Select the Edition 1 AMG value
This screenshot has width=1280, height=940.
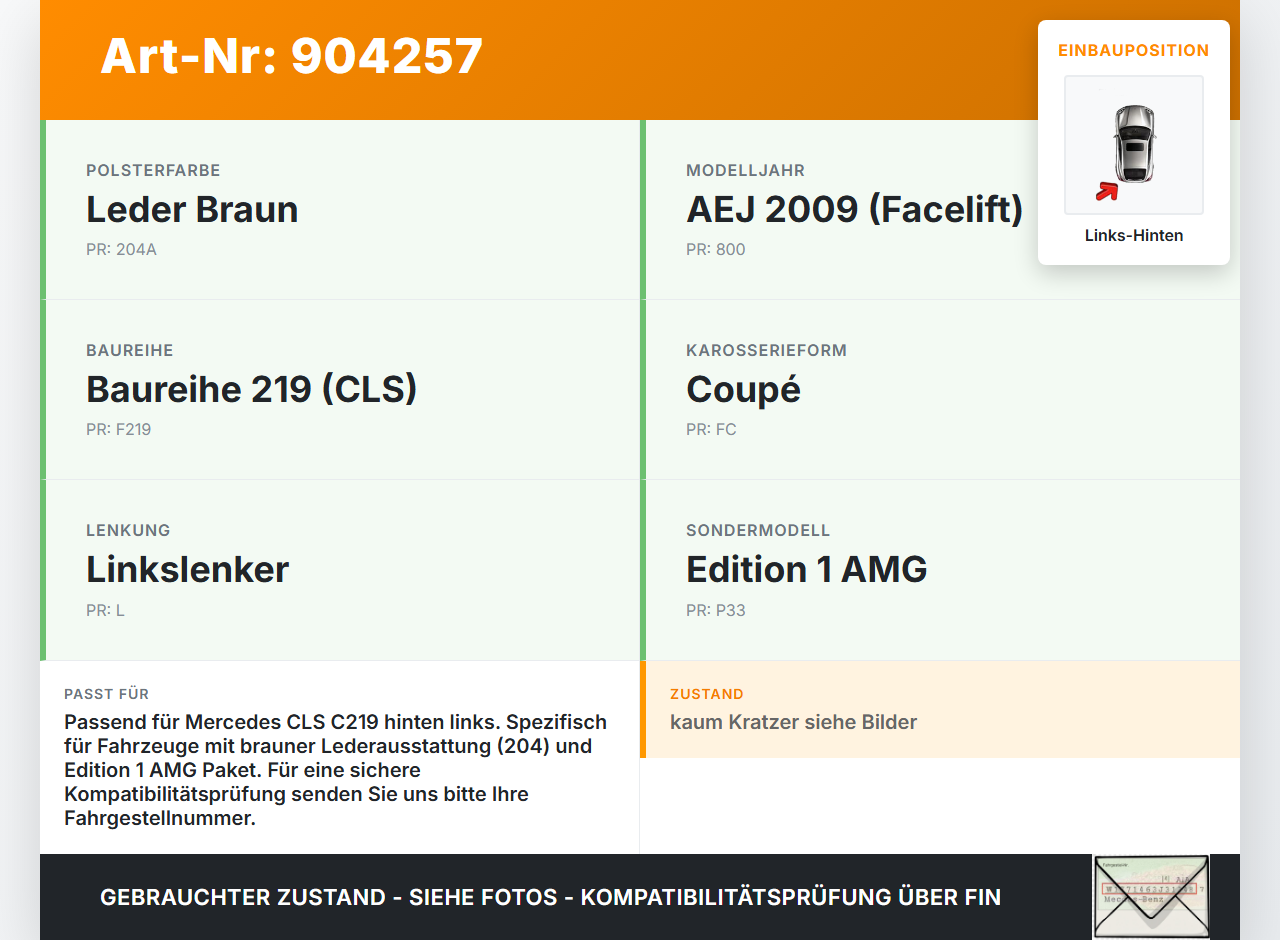(807, 570)
